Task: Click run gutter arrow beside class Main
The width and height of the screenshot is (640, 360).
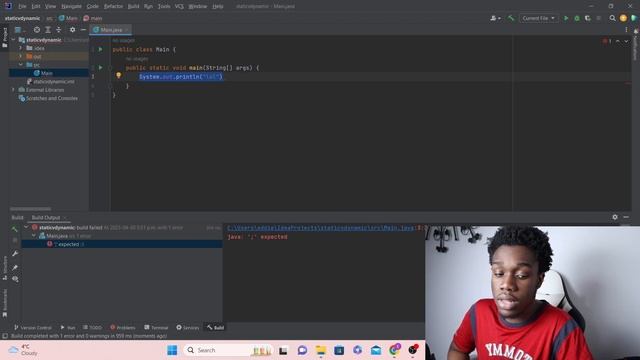Action: point(100,49)
